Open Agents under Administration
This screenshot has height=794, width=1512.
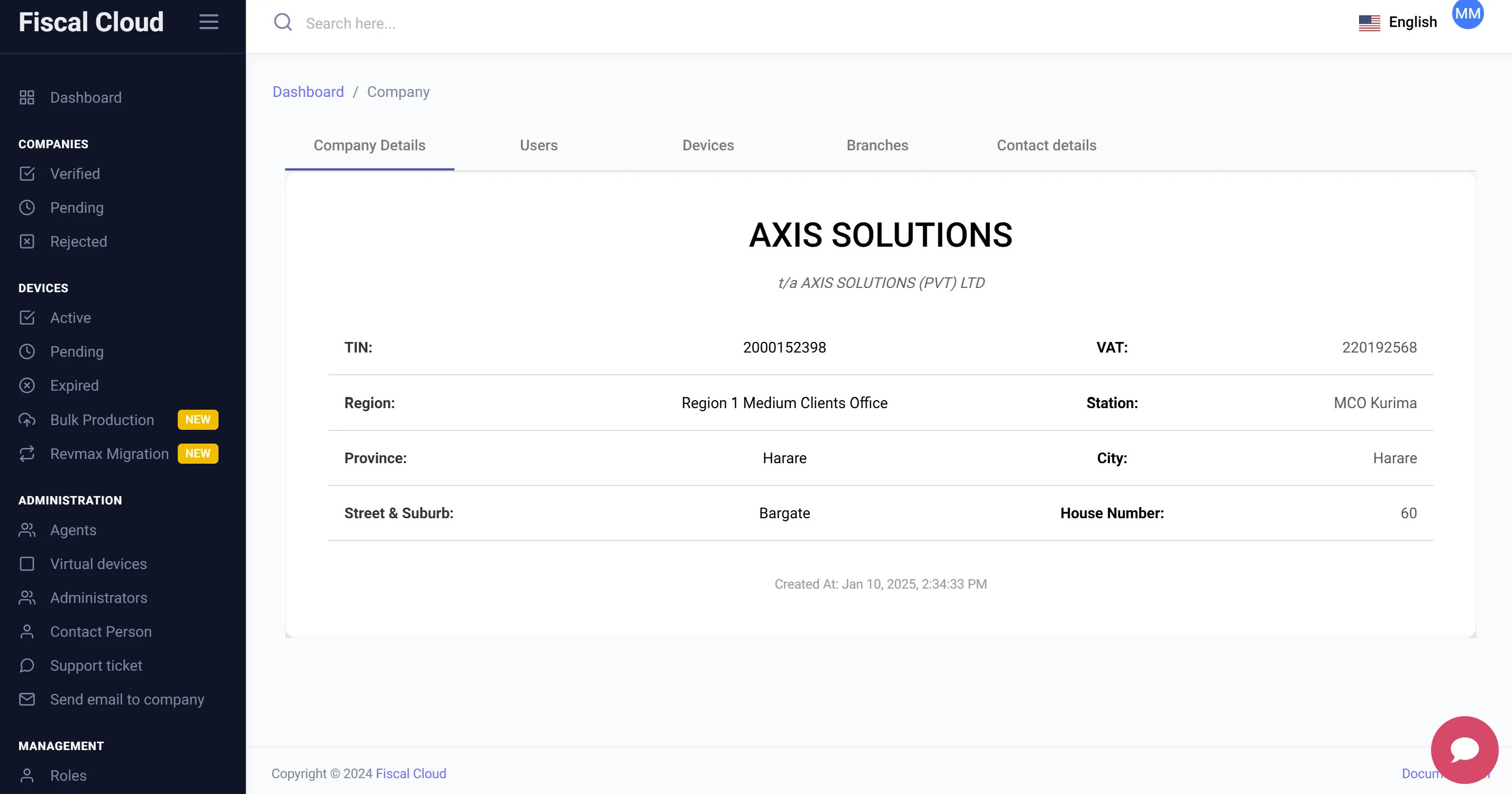pos(73,530)
